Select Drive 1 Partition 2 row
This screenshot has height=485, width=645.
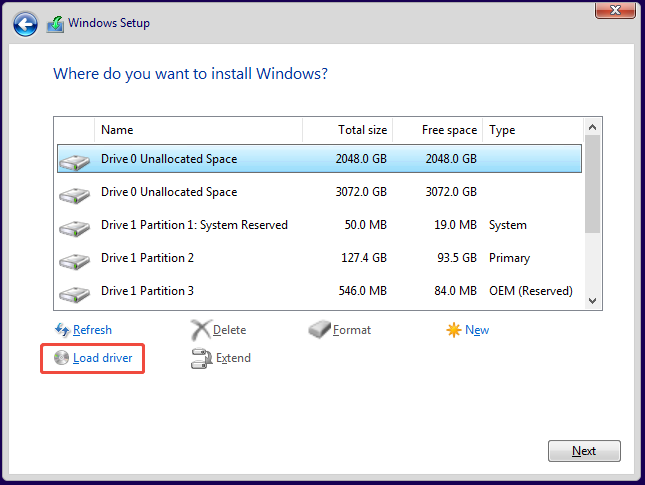pos(319,258)
